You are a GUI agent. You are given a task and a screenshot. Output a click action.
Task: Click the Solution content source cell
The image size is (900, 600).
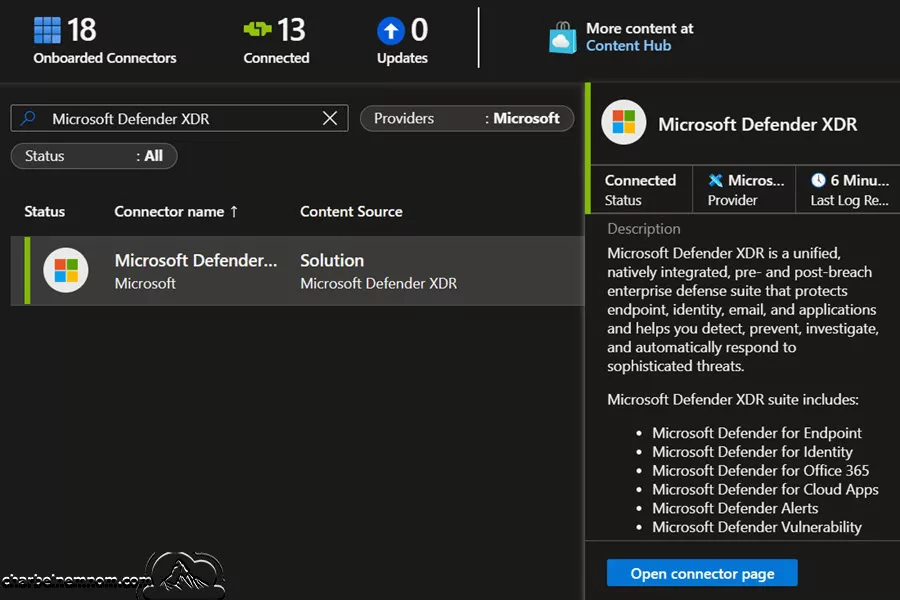tap(332, 261)
